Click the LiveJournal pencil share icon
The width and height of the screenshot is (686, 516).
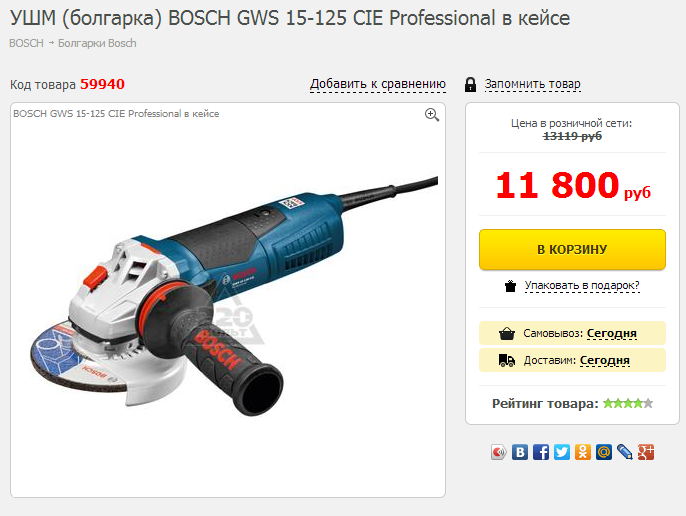pos(625,452)
